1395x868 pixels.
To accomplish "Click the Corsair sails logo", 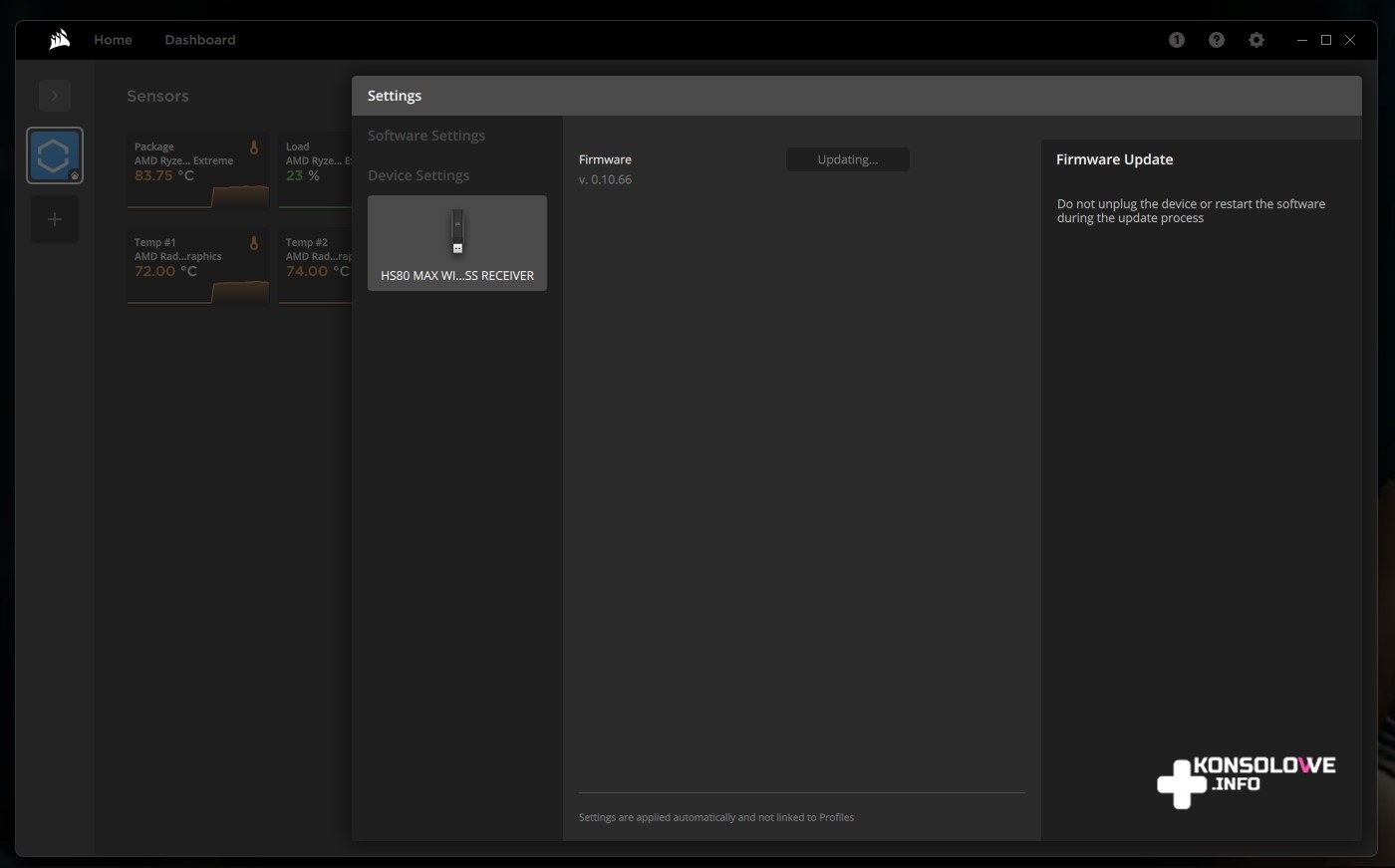I will pos(59,40).
